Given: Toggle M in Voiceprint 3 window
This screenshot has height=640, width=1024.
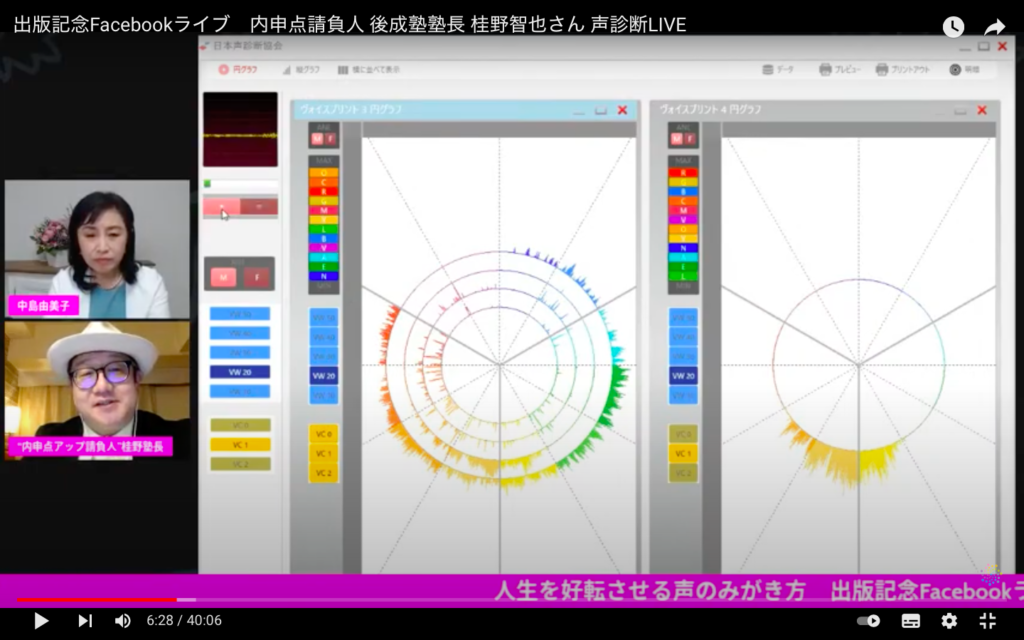Looking at the screenshot, I should click(x=317, y=138).
